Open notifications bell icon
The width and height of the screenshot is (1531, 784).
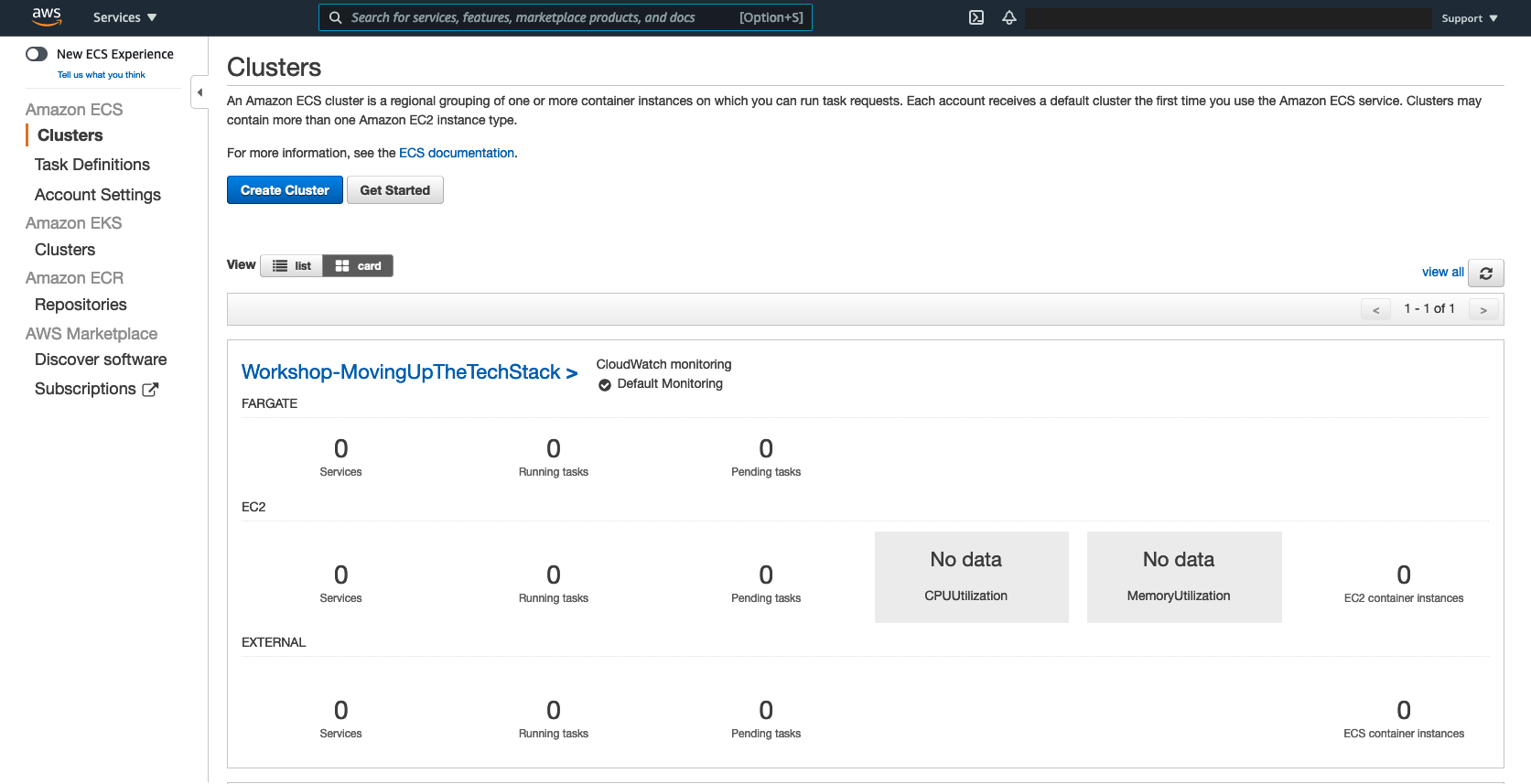(1009, 17)
